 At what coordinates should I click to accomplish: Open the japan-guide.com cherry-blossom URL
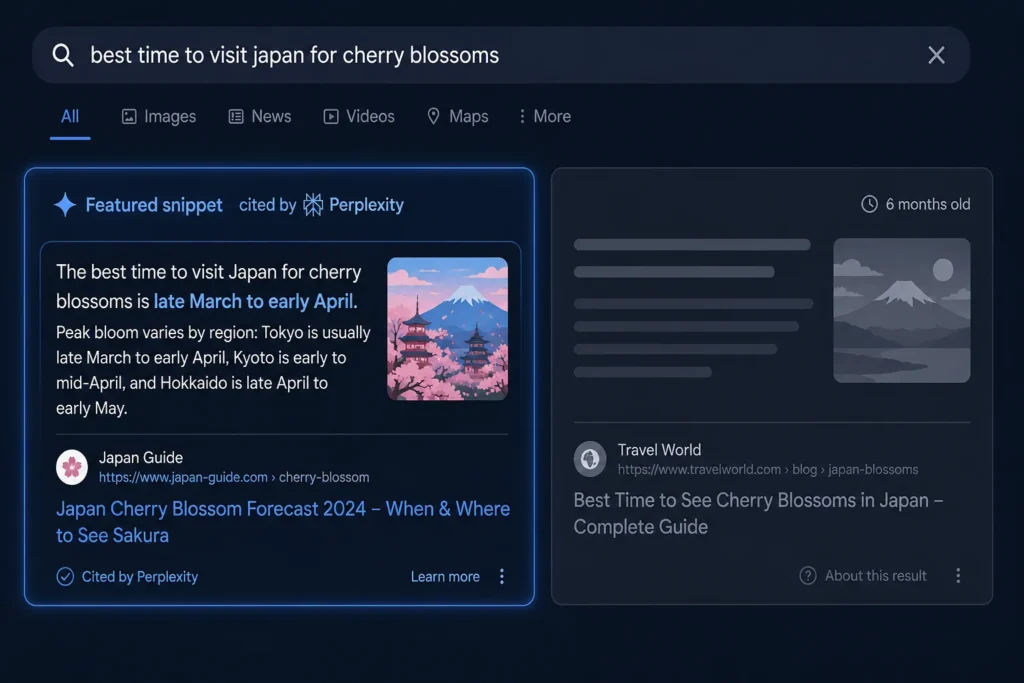point(234,477)
